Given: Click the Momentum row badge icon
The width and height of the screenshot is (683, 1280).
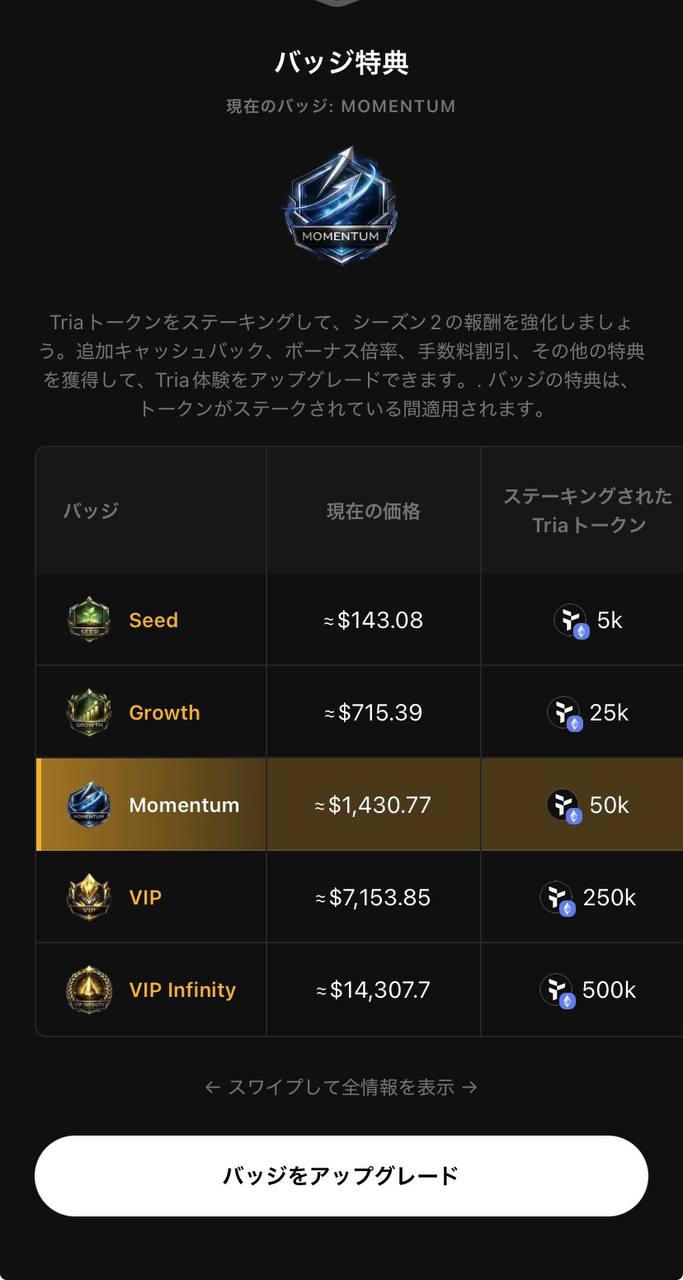Looking at the screenshot, I should [x=88, y=805].
